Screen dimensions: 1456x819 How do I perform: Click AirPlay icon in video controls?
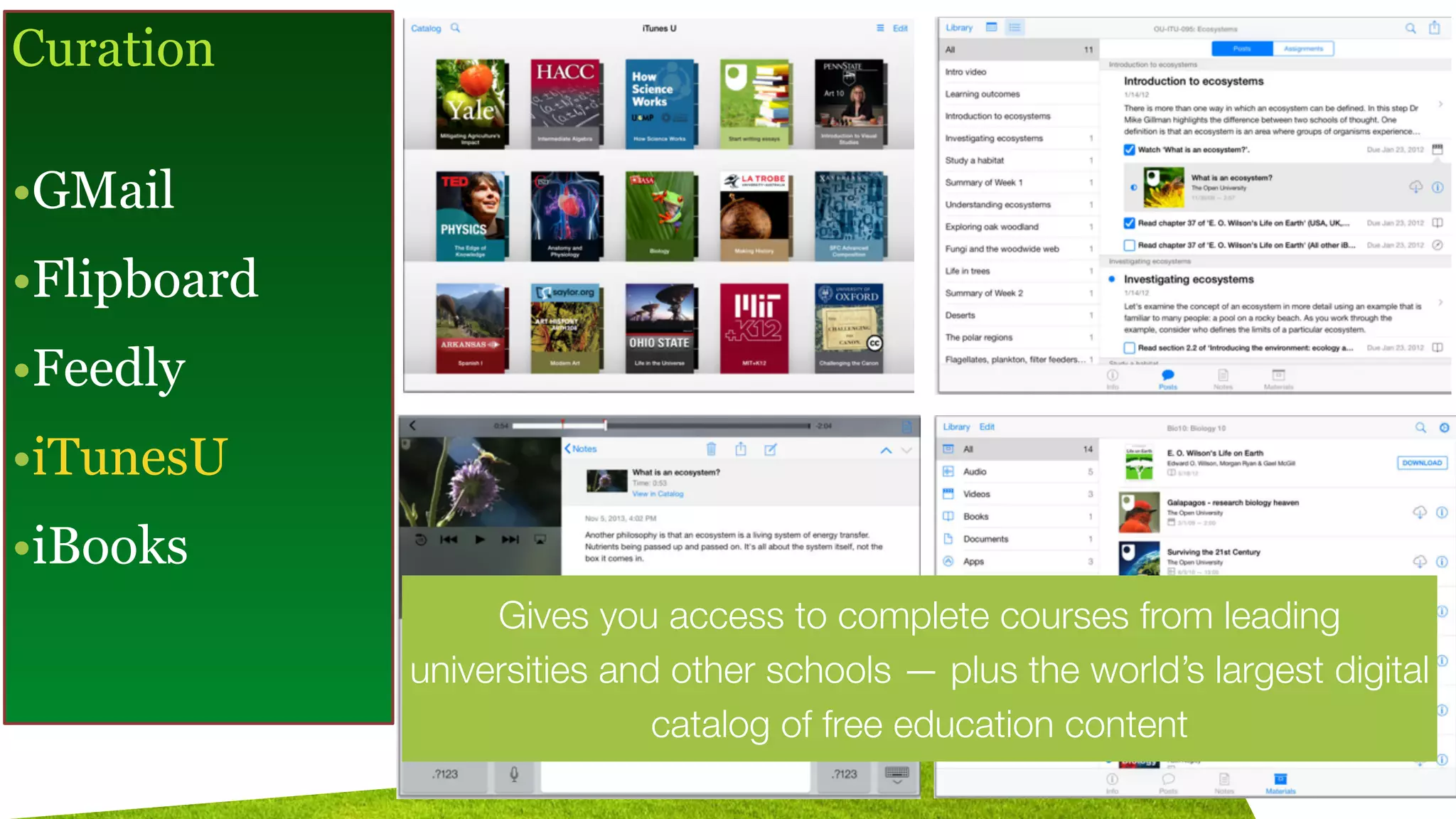tap(540, 540)
